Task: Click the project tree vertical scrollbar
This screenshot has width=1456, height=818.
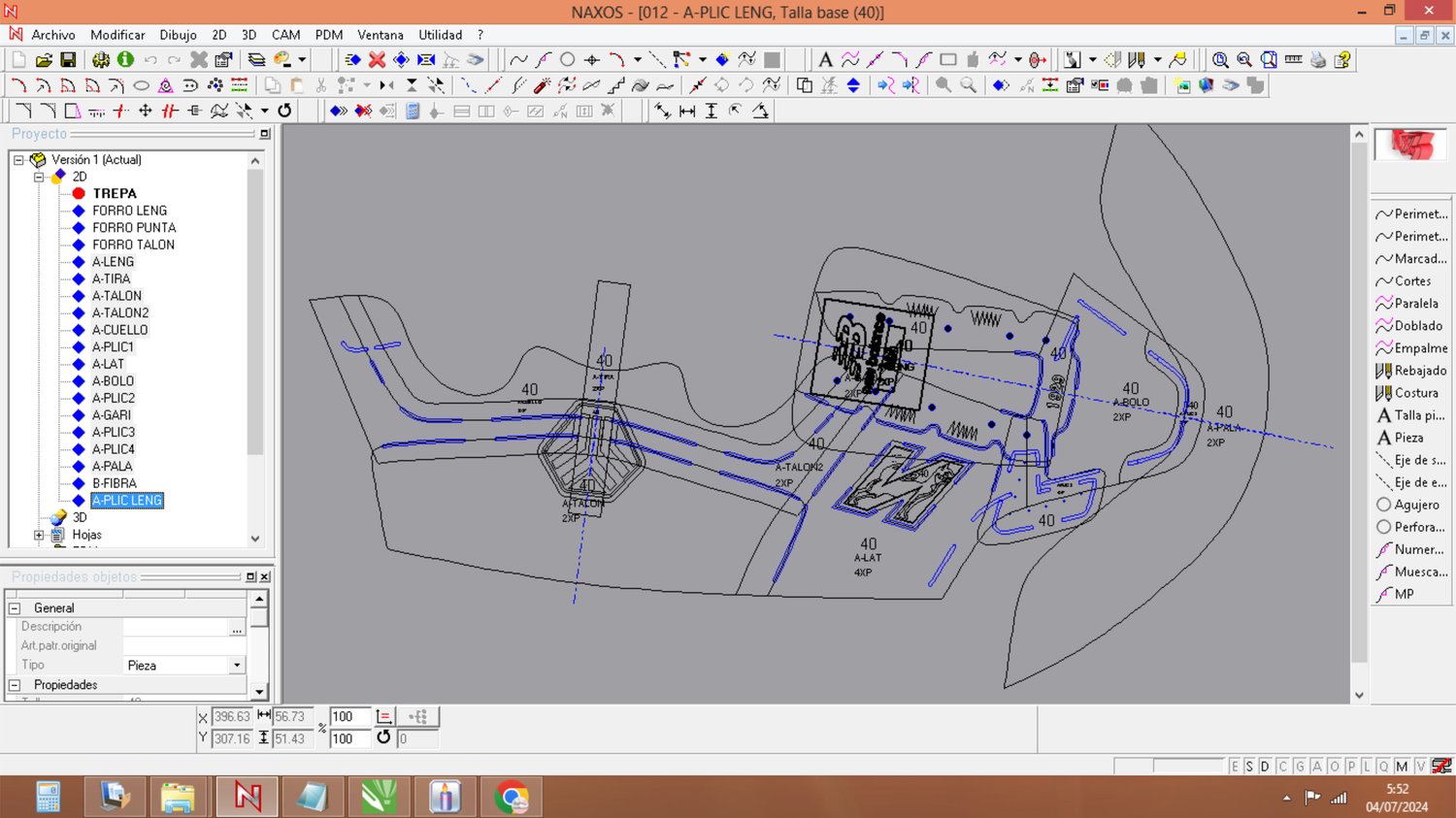Action: [x=255, y=311]
